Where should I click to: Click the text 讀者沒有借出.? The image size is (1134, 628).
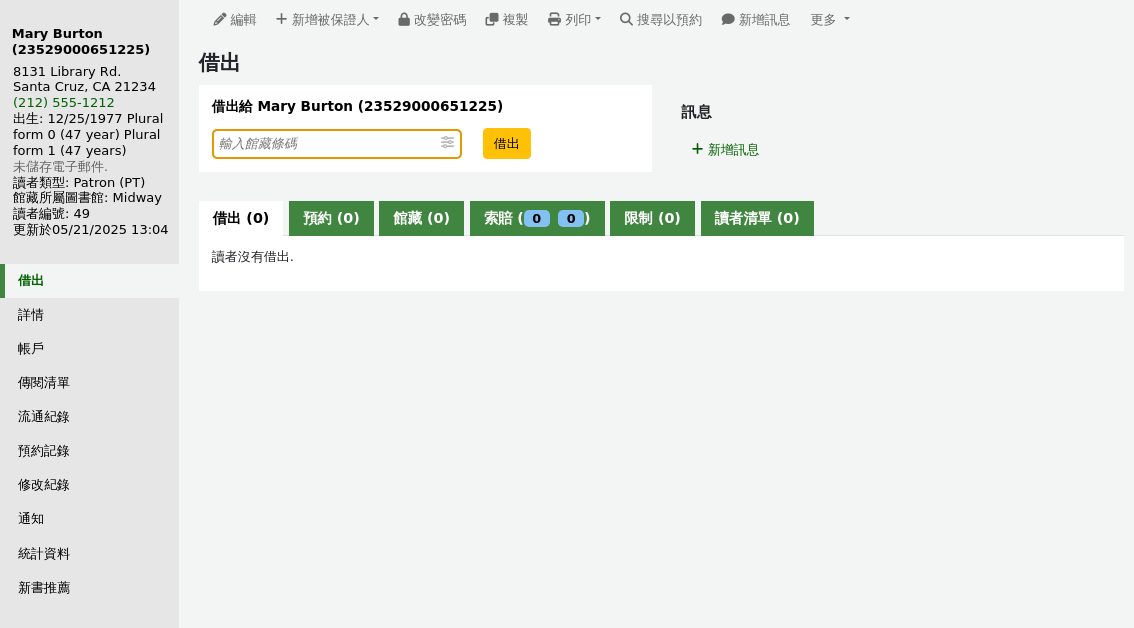252,257
